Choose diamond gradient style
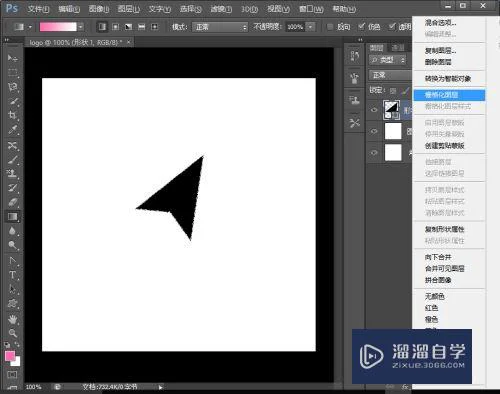Screen dimensions: 500x394 [154, 27]
